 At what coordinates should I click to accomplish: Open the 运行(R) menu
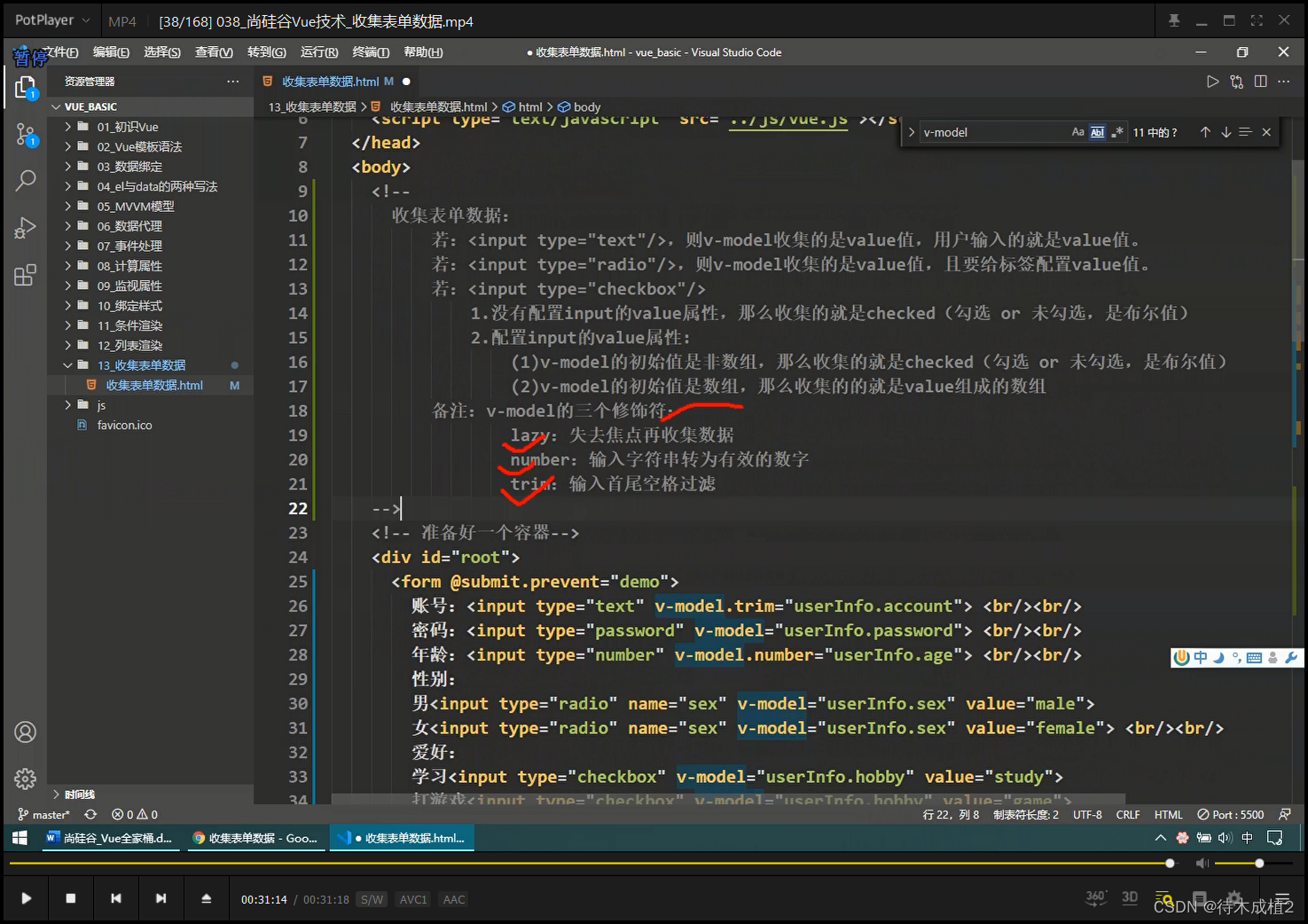pyautogui.click(x=319, y=52)
